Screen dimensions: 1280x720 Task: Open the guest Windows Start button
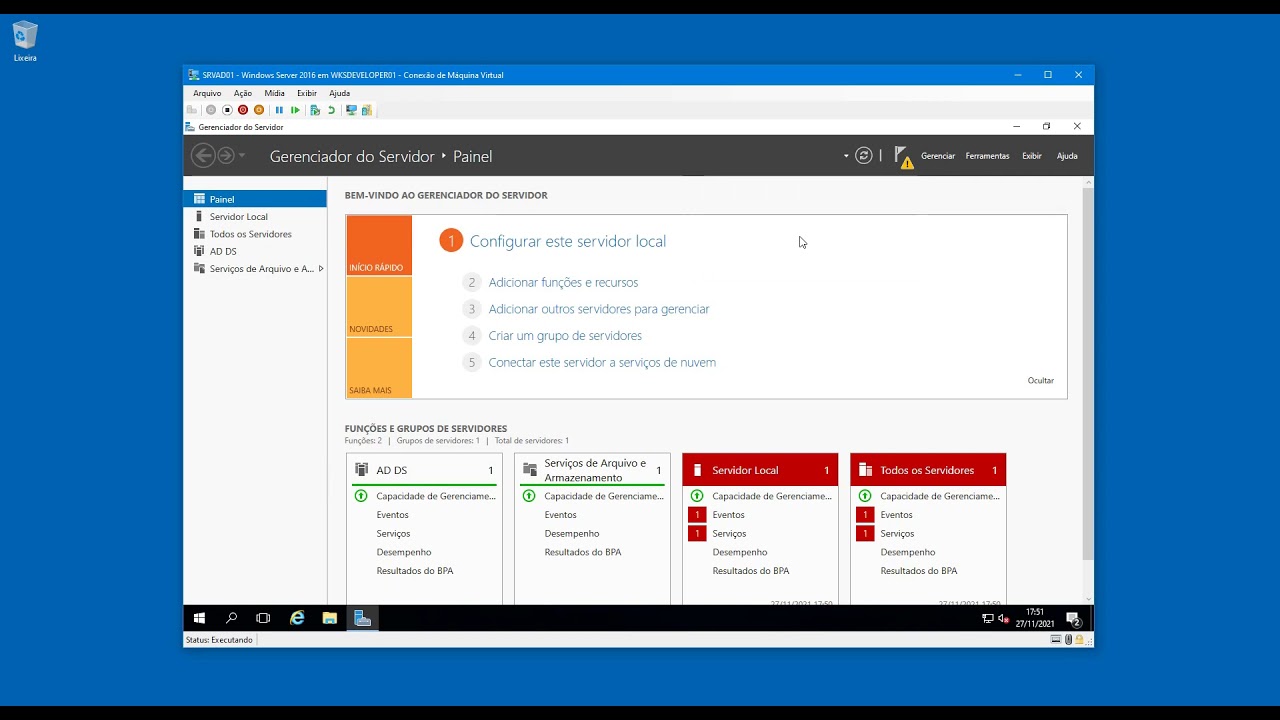click(199, 618)
